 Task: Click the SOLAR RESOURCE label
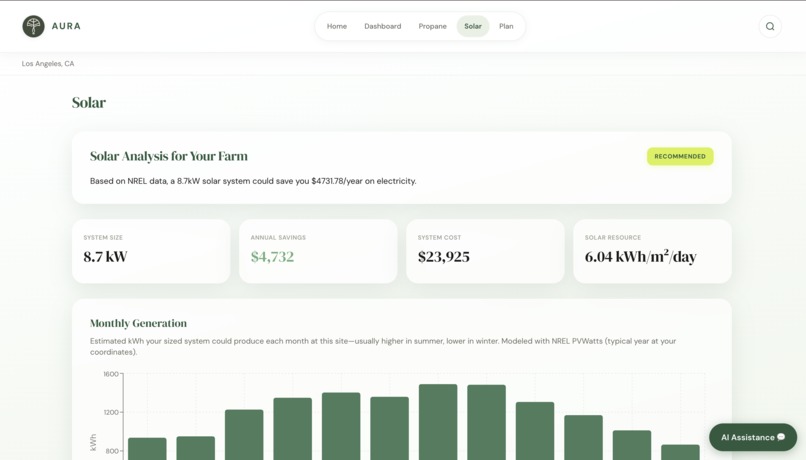tap(613, 237)
